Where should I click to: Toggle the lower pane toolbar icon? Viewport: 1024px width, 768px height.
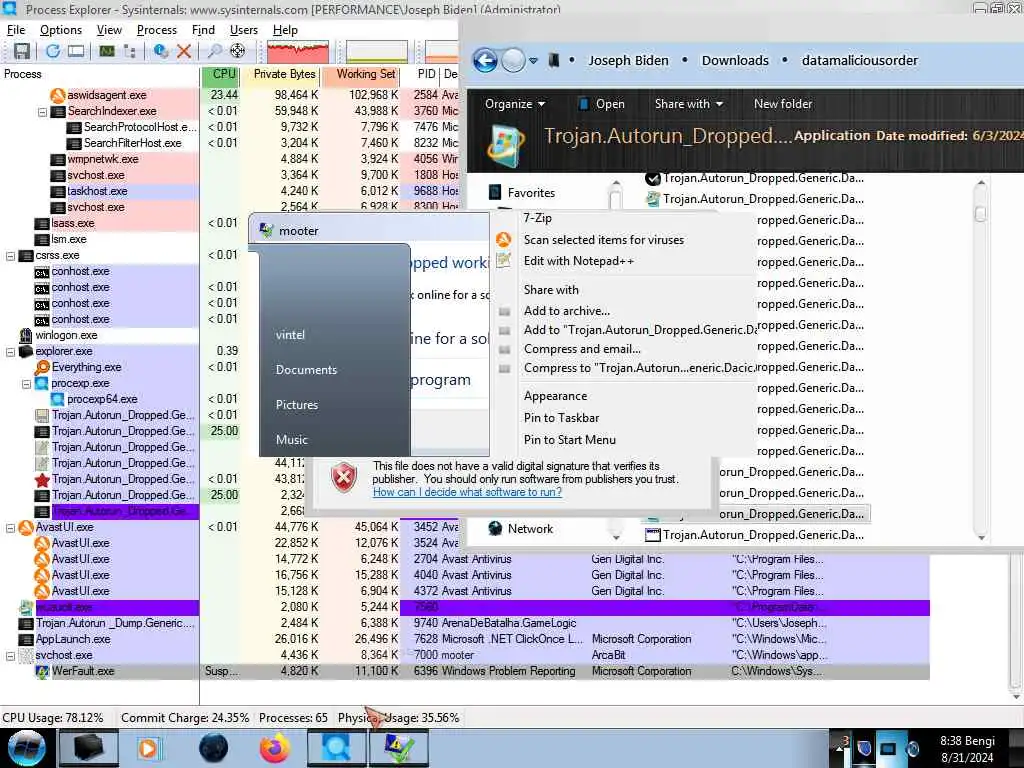76,51
